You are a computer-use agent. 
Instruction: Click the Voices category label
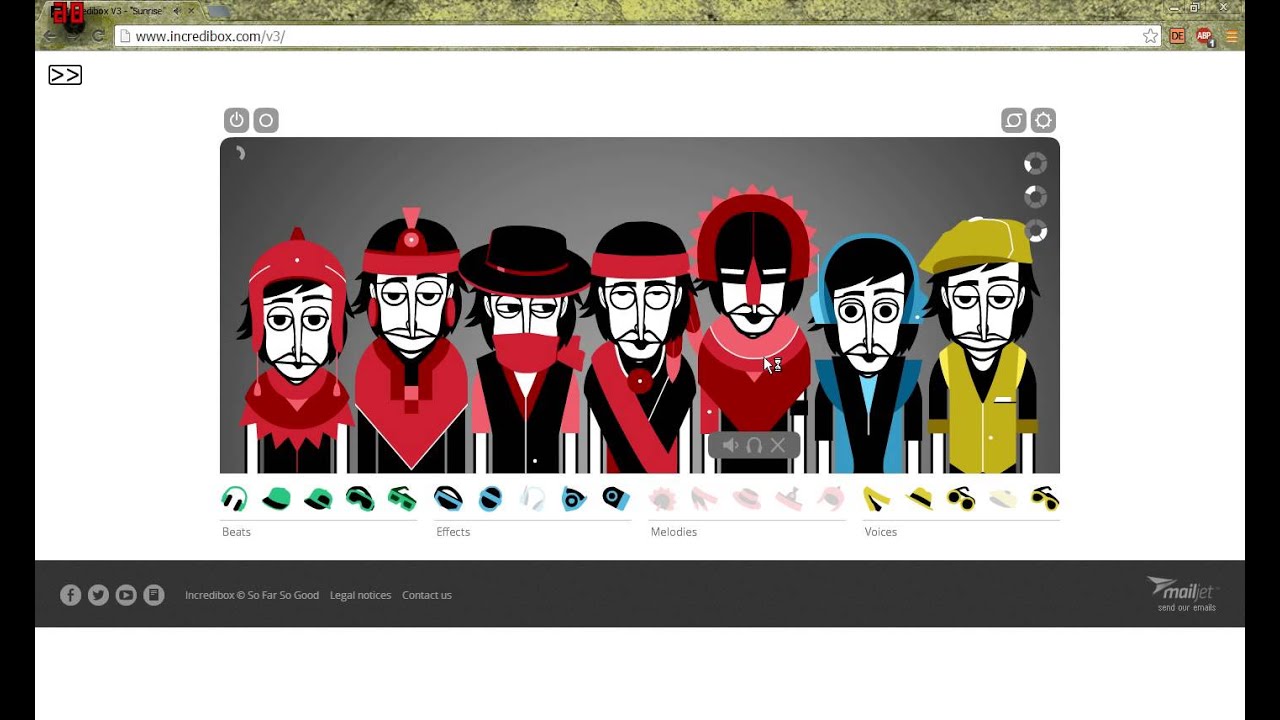[x=881, y=532]
